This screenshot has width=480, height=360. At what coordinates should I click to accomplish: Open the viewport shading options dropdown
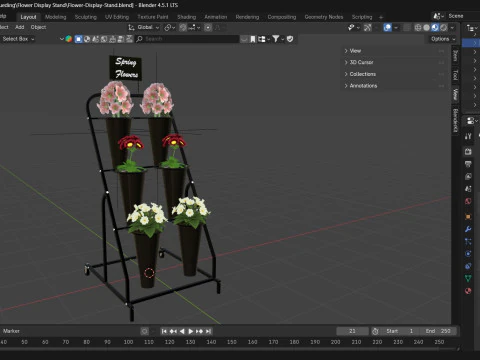click(452, 27)
